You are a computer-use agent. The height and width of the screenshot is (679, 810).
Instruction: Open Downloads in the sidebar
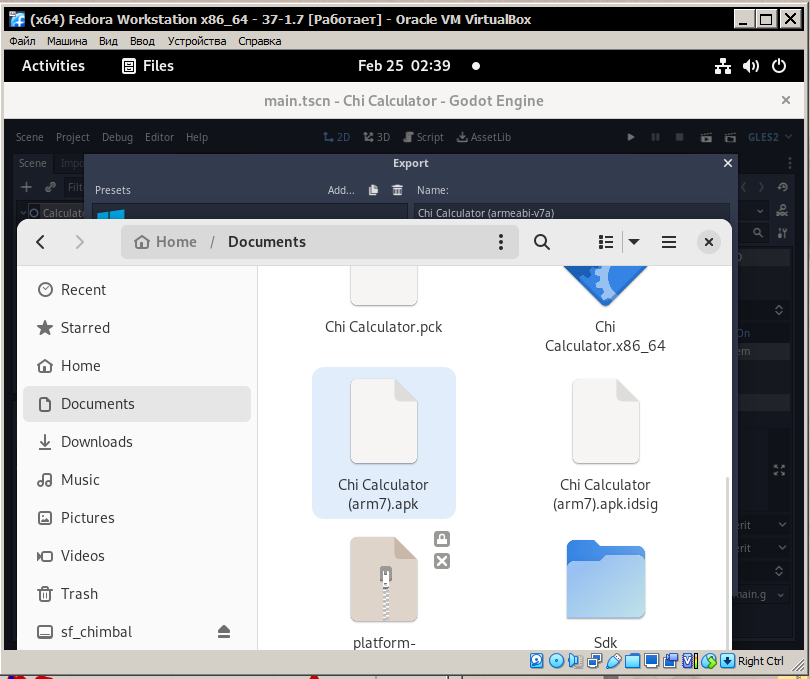pyautogui.click(x=137, y=442)
